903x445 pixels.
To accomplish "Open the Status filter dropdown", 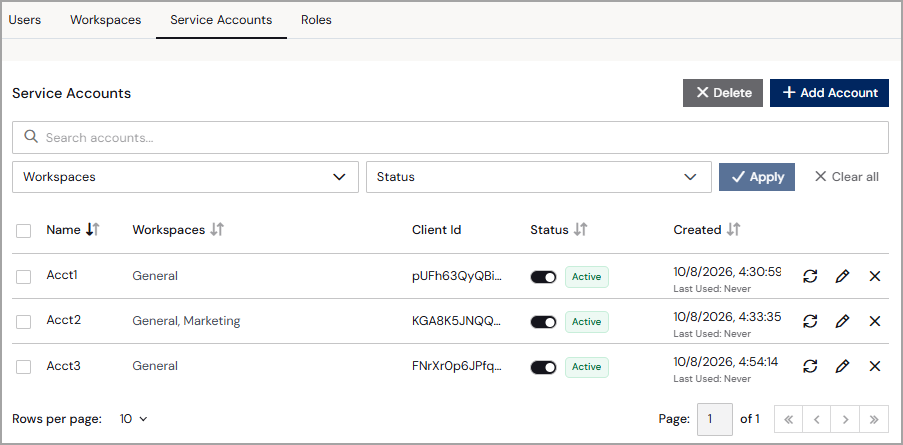I will coord(539,177).
